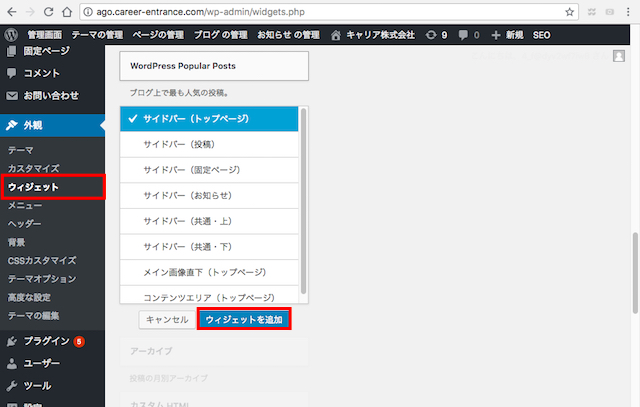640x407 pixels.
Task: Click the キャンセル button
Action: [167, 319]
